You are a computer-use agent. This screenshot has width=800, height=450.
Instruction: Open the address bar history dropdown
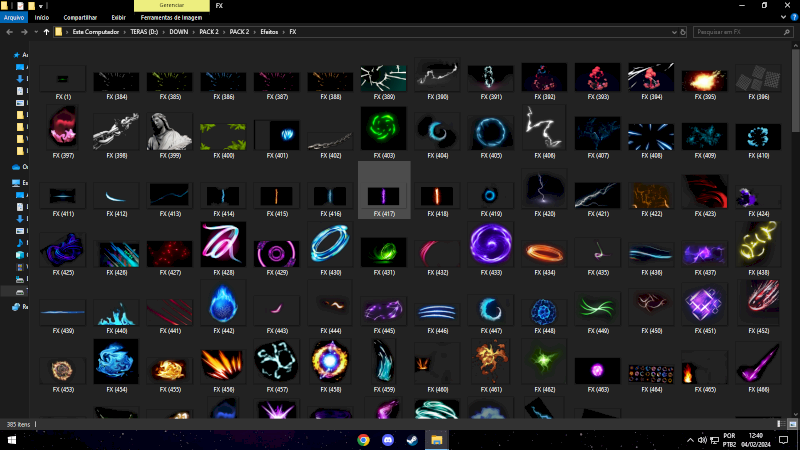tap(672, 32)
